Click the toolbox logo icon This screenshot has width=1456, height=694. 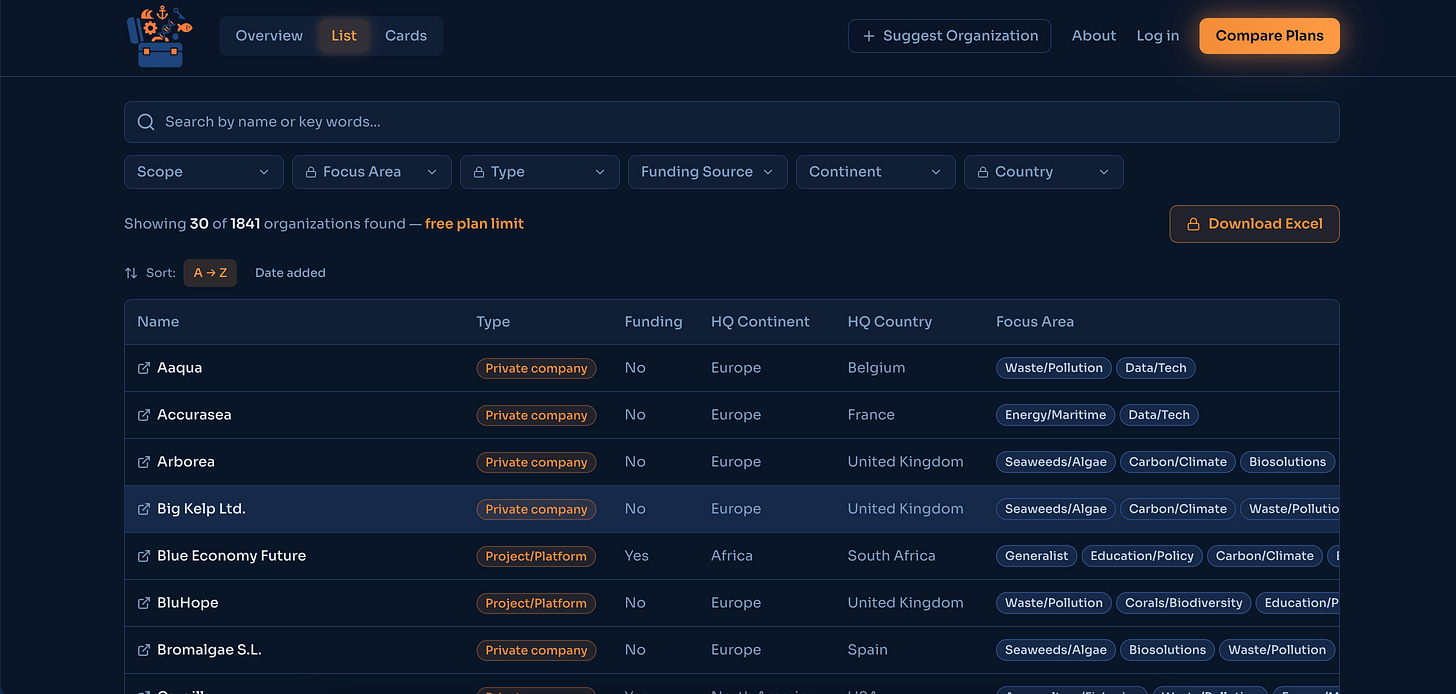click(159, 36)
